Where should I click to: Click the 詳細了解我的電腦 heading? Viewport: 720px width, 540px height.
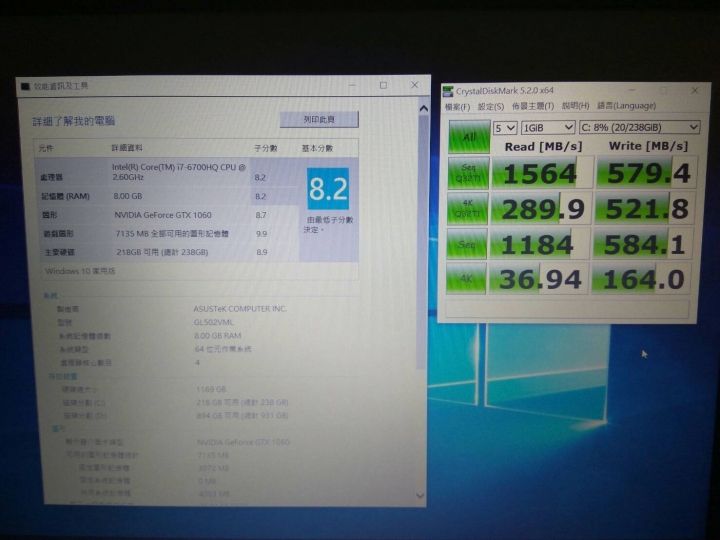pos(73,121)
